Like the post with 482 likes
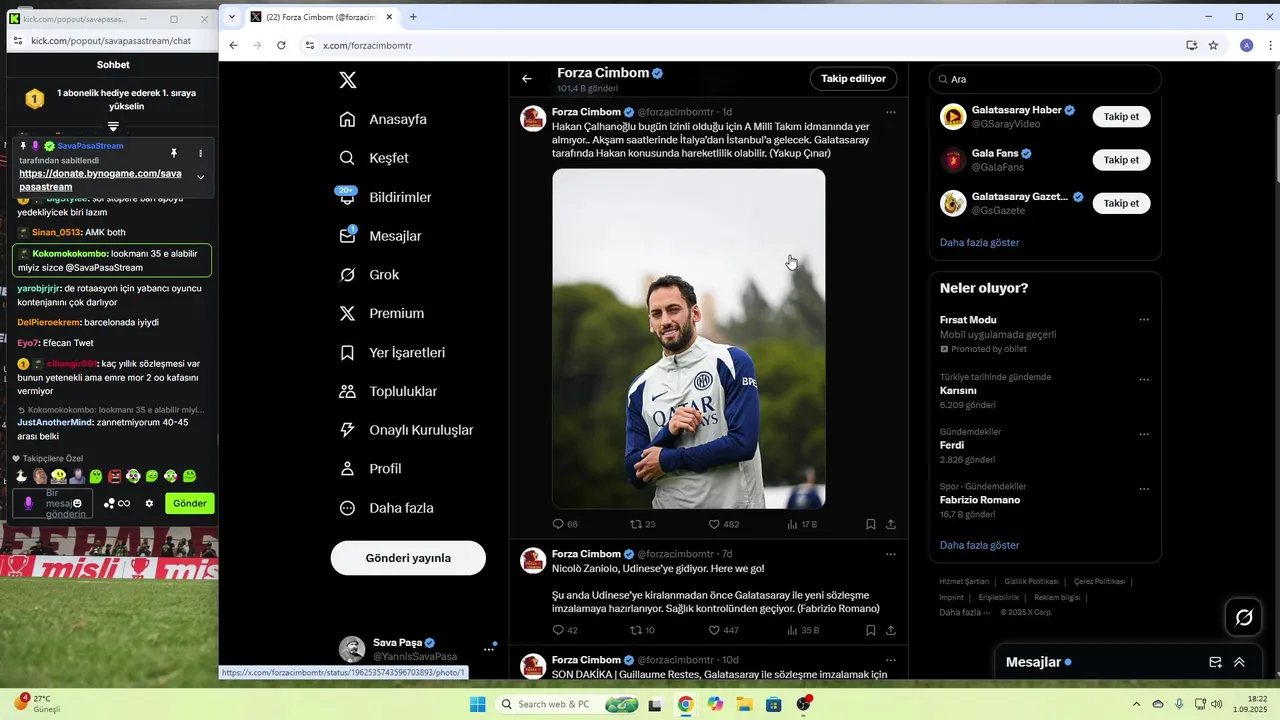Image resolution: width=1280 pixels, height=720 pixels. [x=723, y=524]
